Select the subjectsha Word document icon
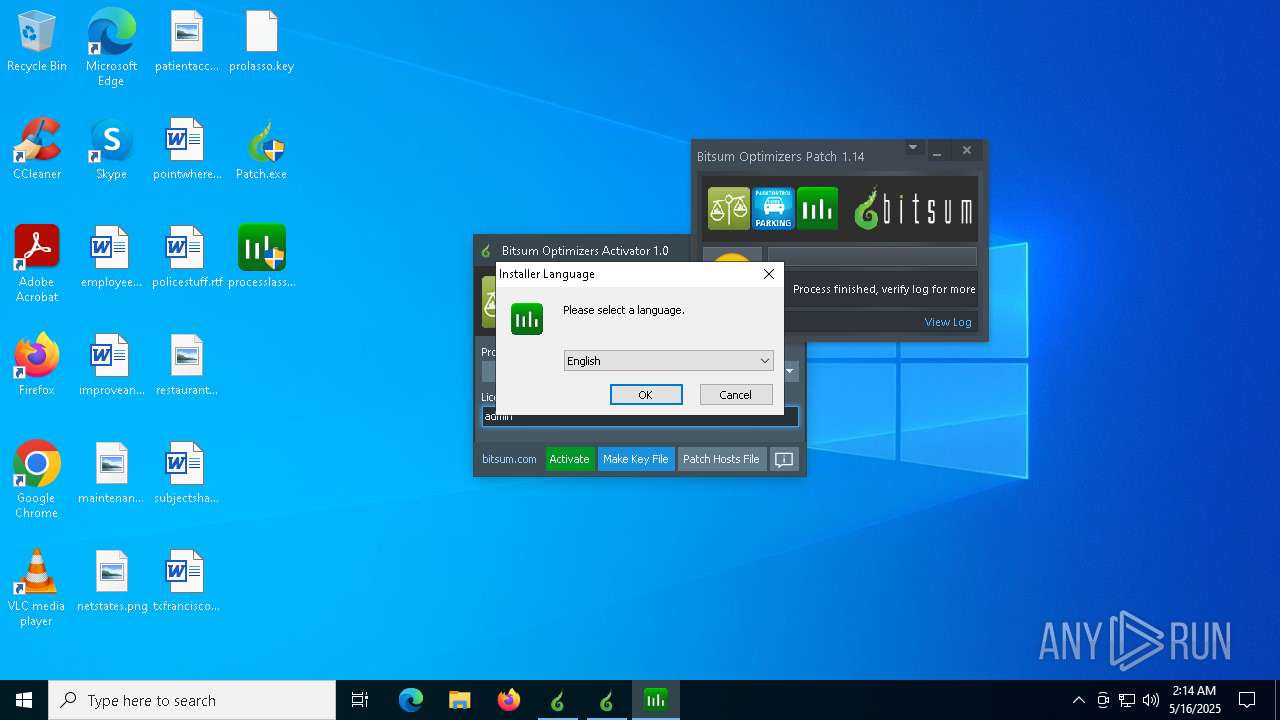 pos(186,473)
